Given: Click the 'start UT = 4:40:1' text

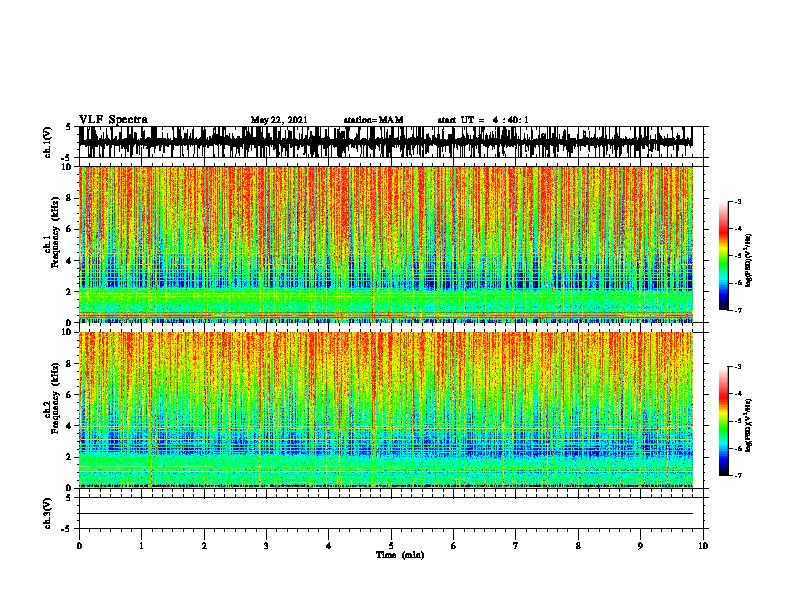Looking at the screenshot, I should click(x=483, y=120).
